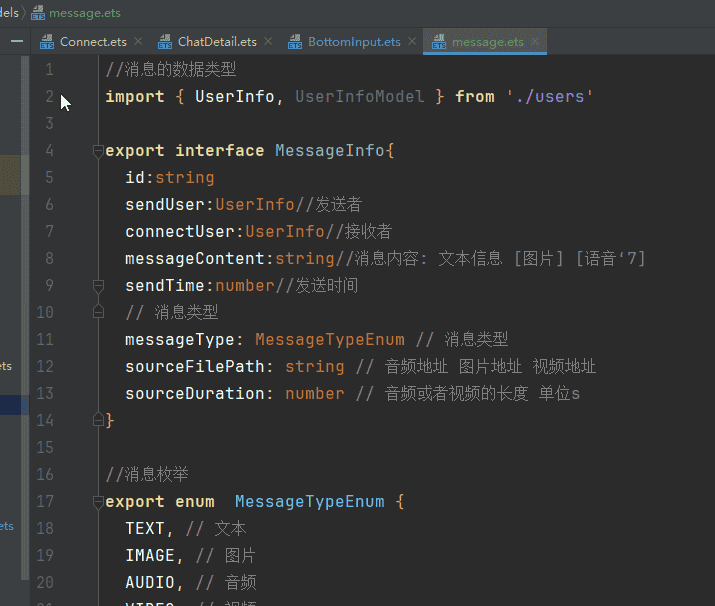Open the BottomInput.ets tab
This screenshot has width=715, height=606.
[x=354, y=42]
